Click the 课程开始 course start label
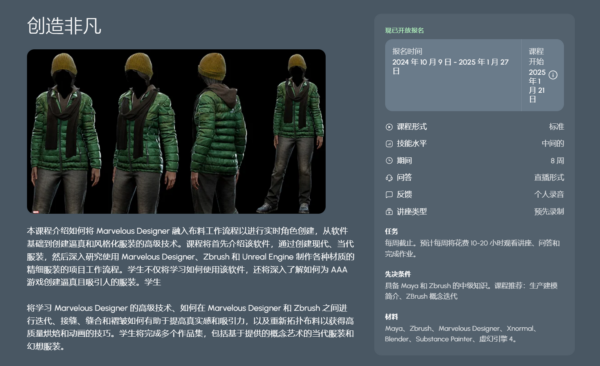600x366 pixels. tap(536, 56)
